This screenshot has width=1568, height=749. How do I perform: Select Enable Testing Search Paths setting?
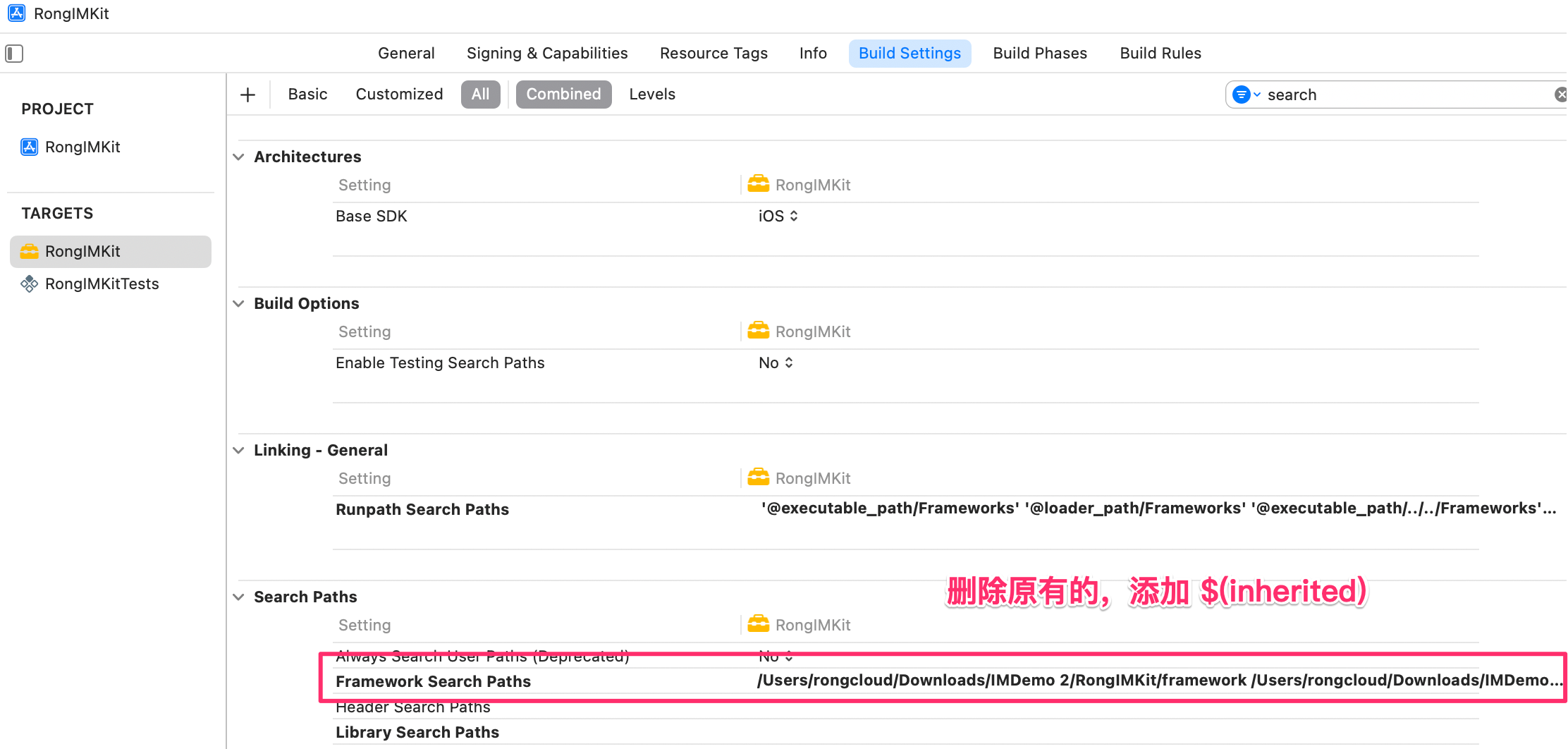pyautogui.click(x=440, y=363)
